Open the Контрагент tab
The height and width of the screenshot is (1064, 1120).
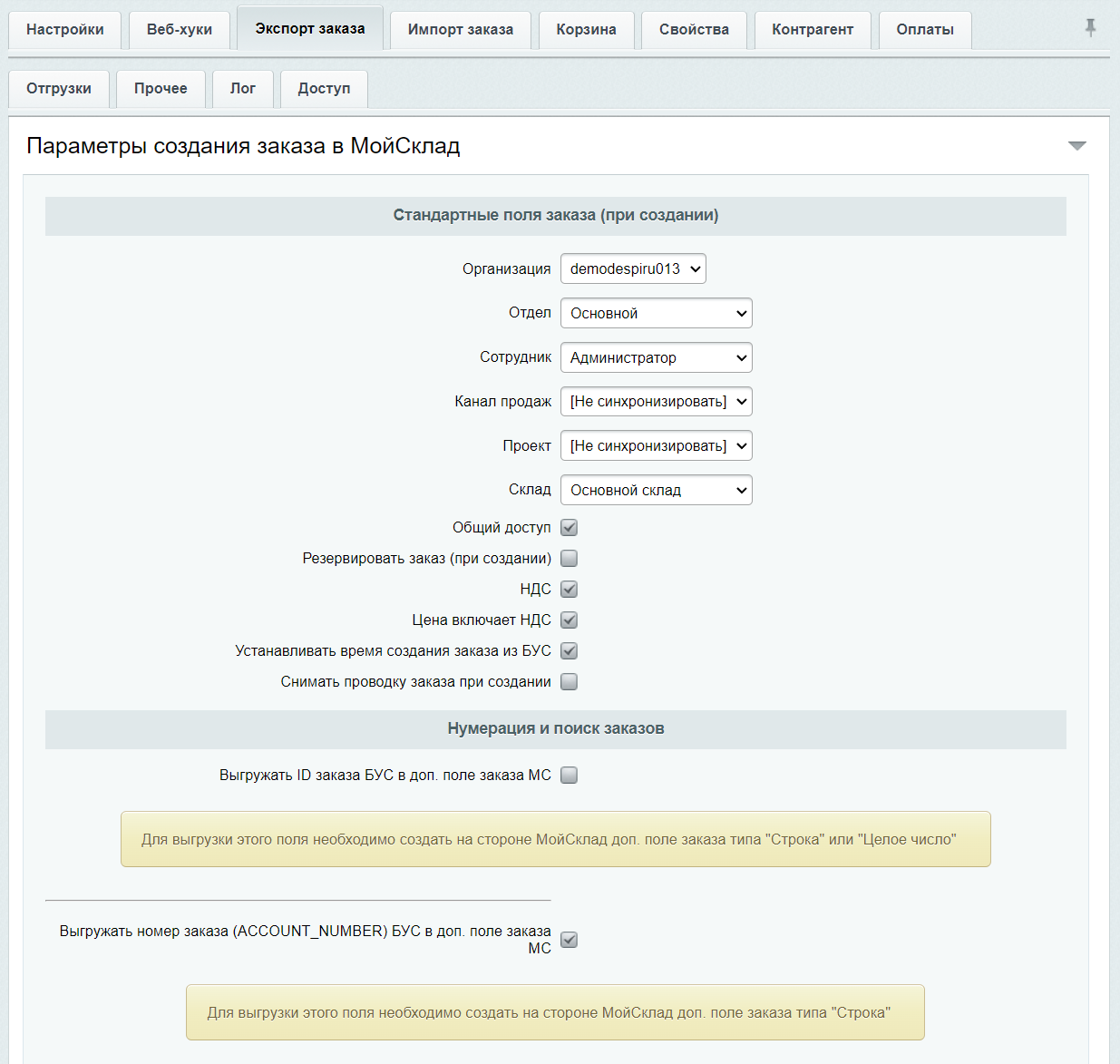pyautogui.click(x=813, y=30)
